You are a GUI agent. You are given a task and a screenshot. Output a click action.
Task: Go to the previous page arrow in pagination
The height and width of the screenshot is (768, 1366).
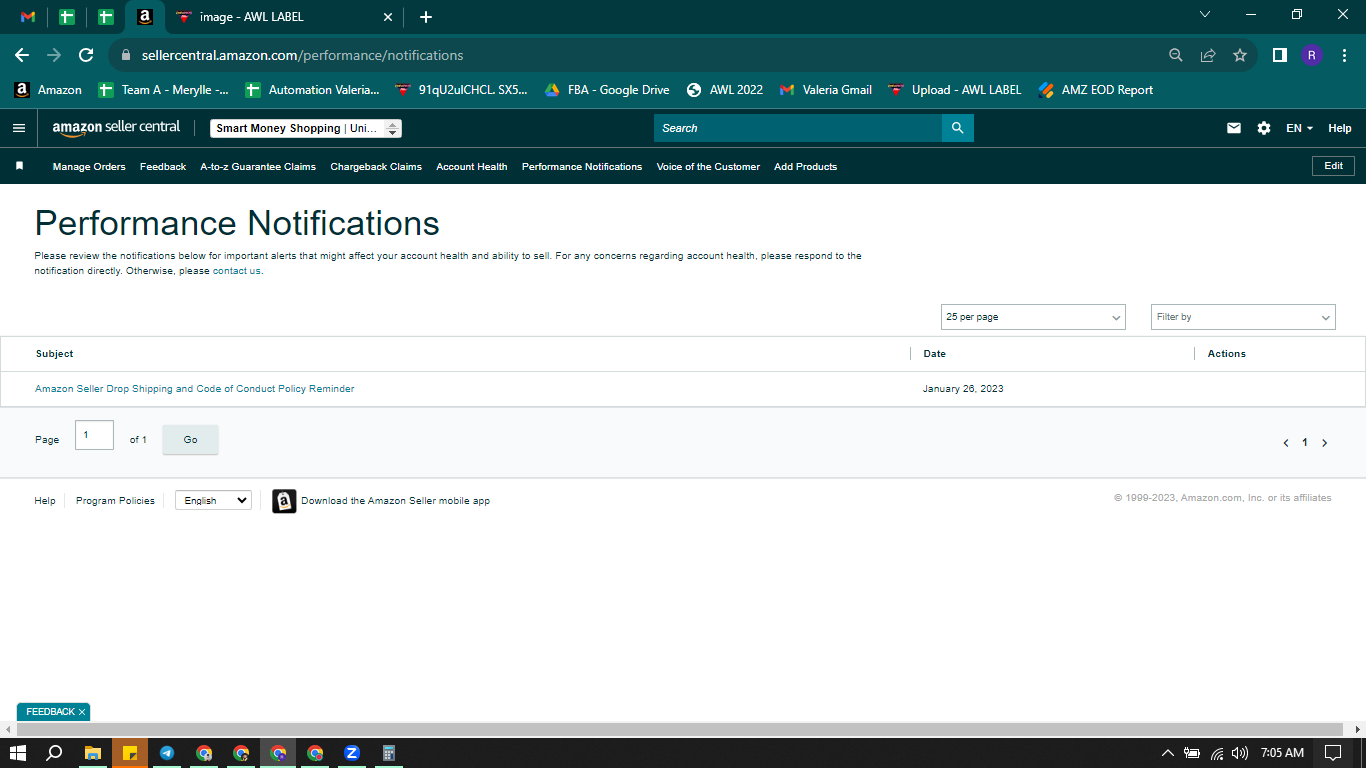click(1285, 443)
